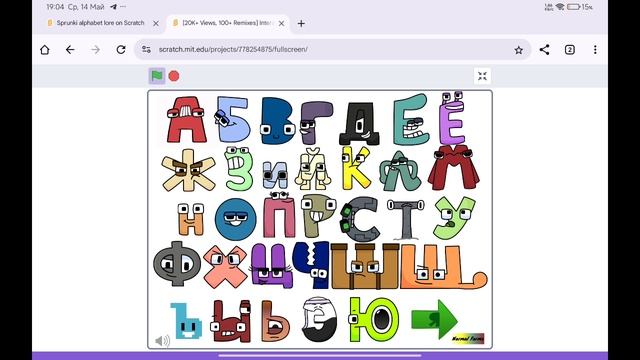Select the blue round letter О
Screen dimensions: 640x360
[x=236, y=219]
